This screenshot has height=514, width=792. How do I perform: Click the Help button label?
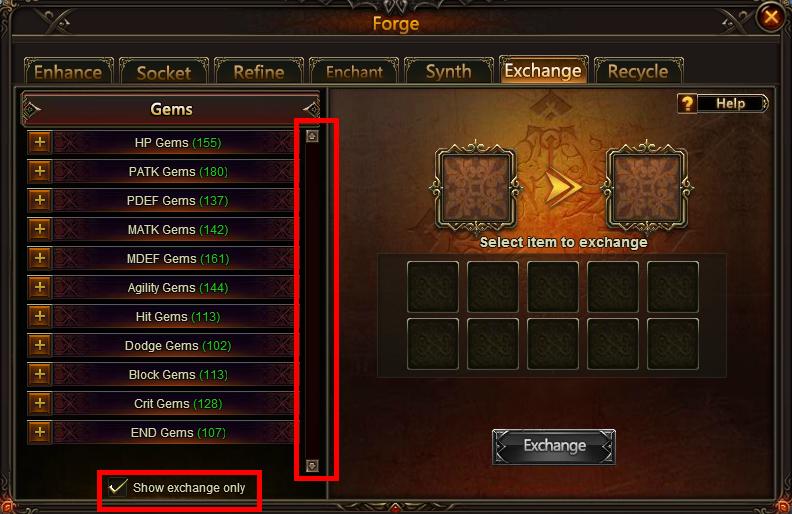tap(731, 104)
